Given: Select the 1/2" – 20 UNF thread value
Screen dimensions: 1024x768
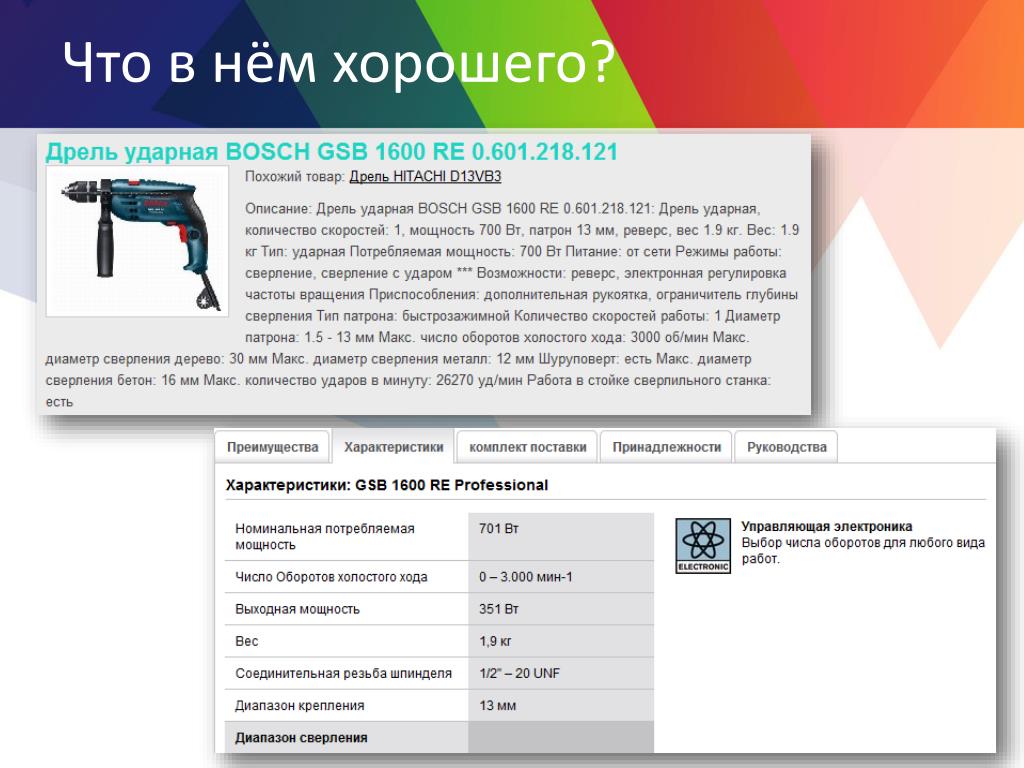Looking at the screenshot, I should coord(519,673).
